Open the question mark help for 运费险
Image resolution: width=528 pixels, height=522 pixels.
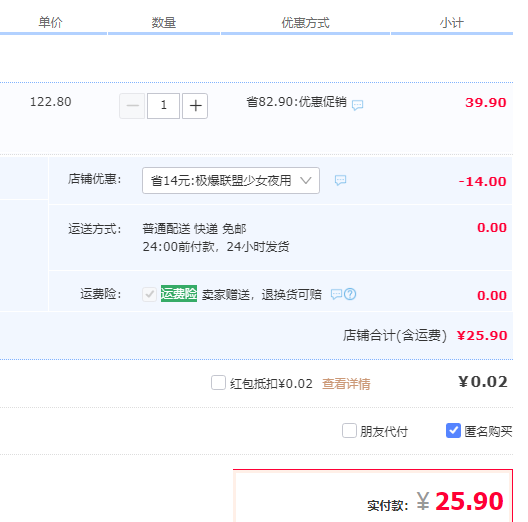(350, 294)
